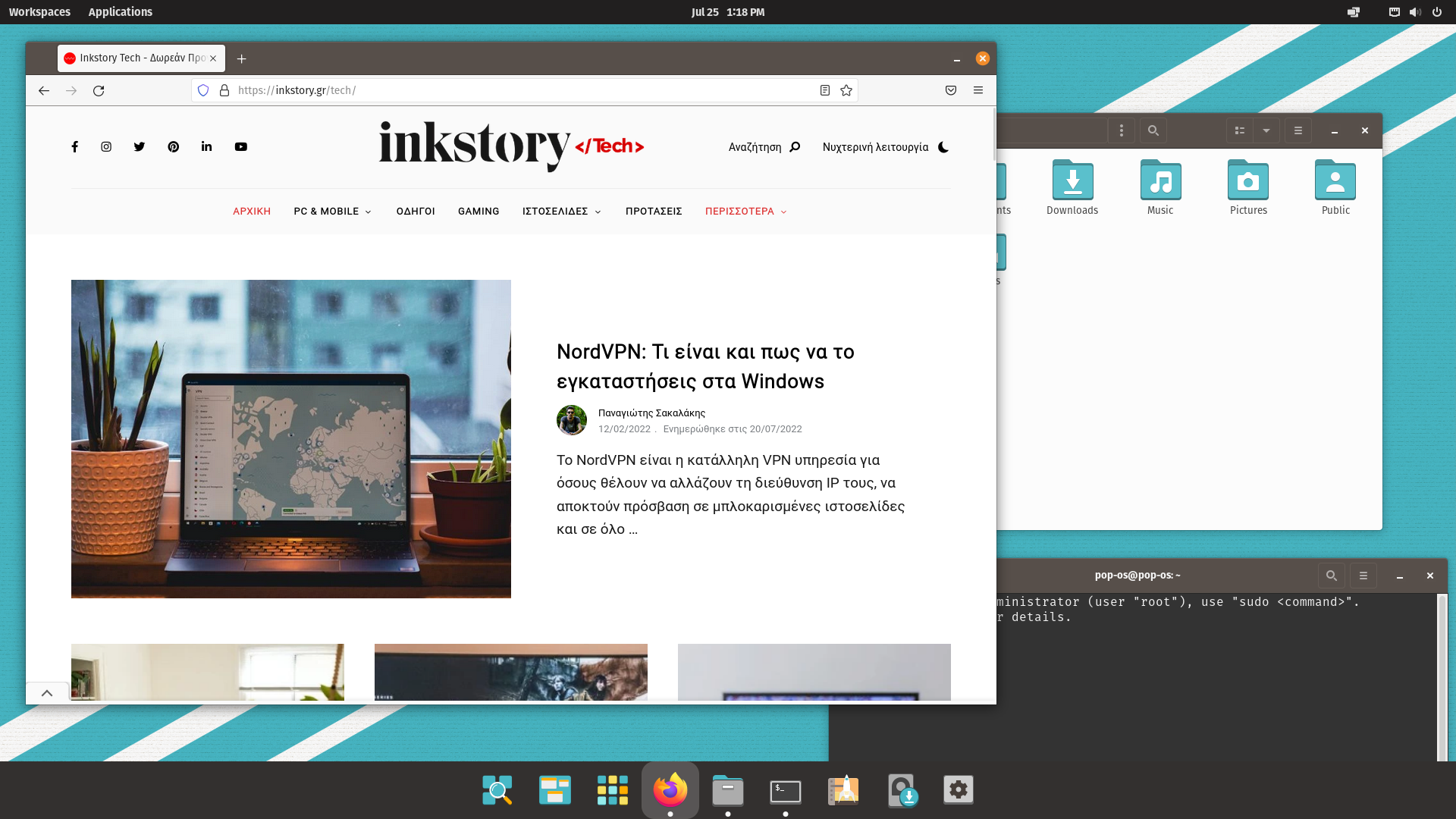Open inkstory's Facebook page via header icon
Image resolution: width=1456 pixels, height=819 pixels.
74,146
